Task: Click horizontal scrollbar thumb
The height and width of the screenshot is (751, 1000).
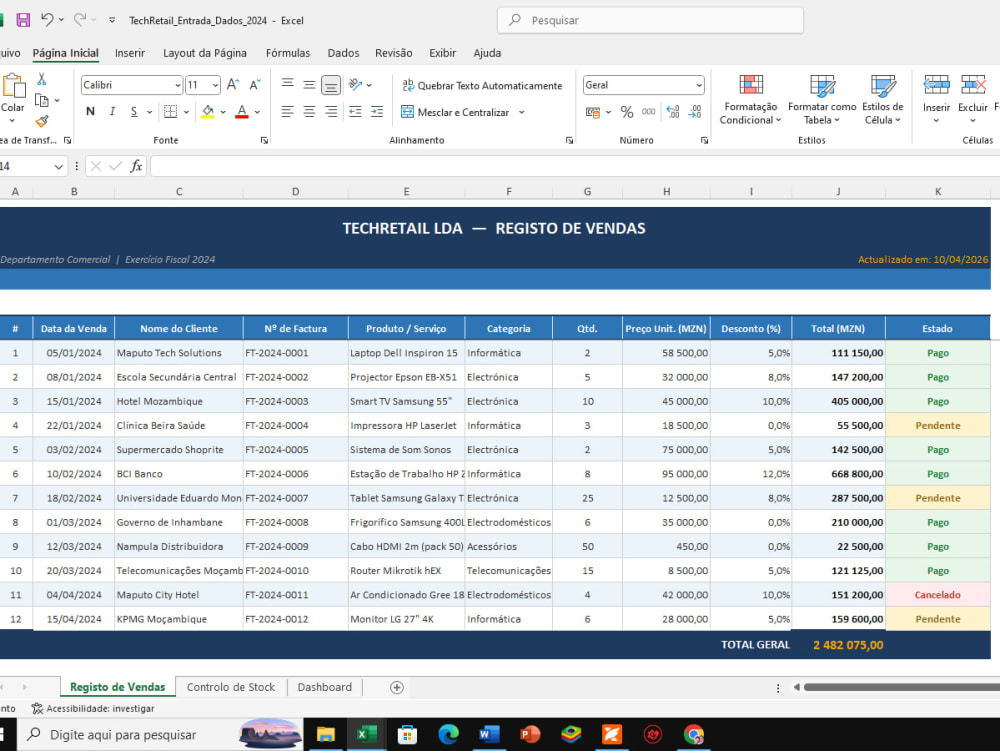Action: [902, 687]
